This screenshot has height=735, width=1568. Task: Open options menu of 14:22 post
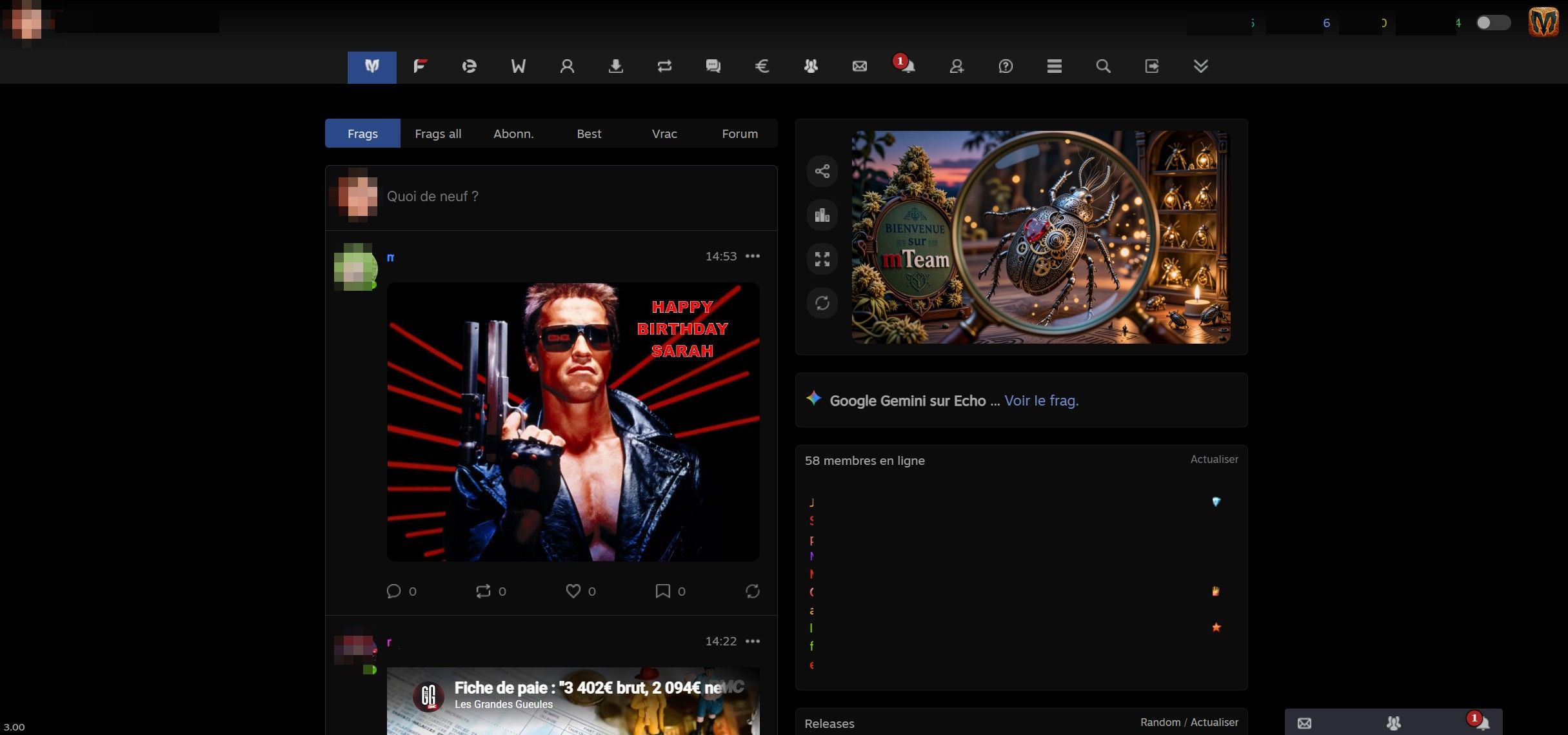tap(752, 641)
